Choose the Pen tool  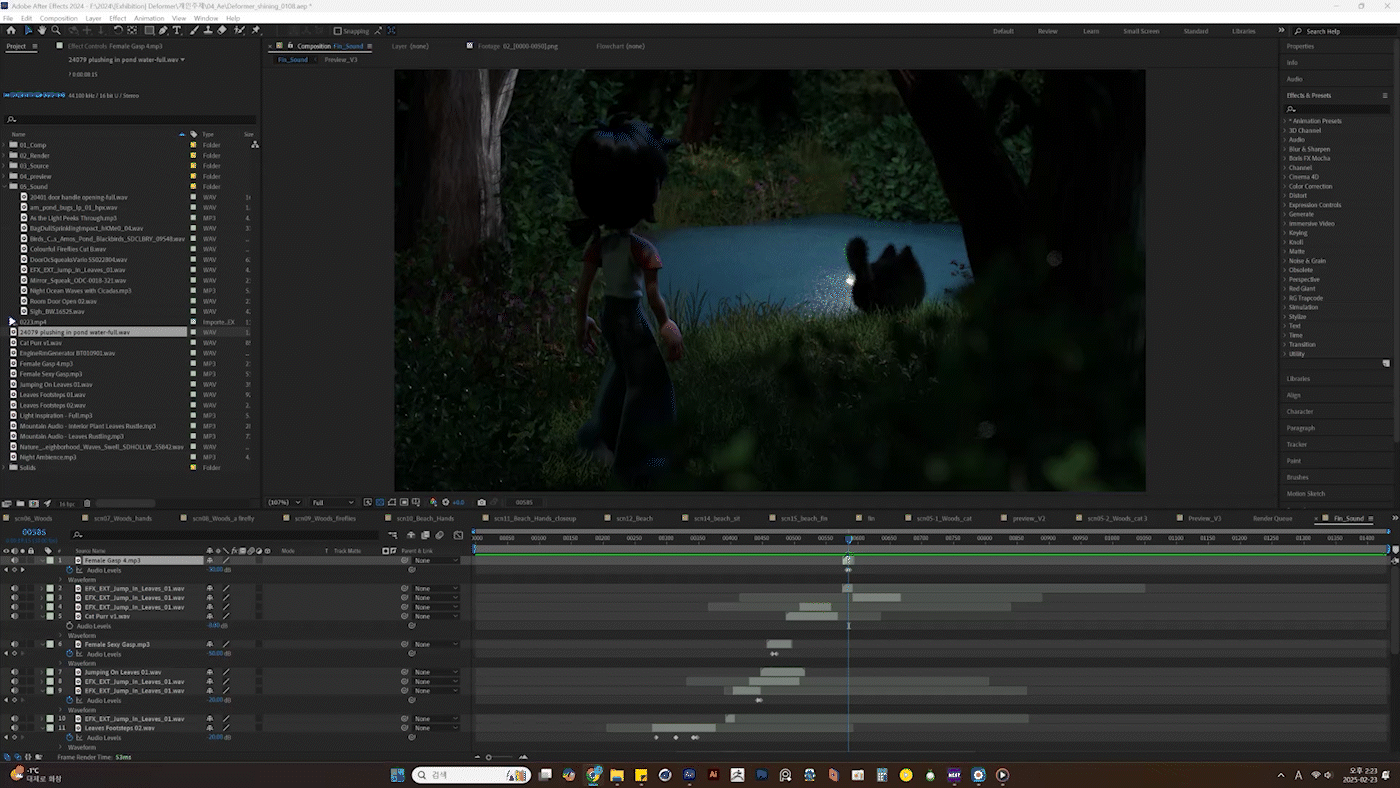[164, 31]
